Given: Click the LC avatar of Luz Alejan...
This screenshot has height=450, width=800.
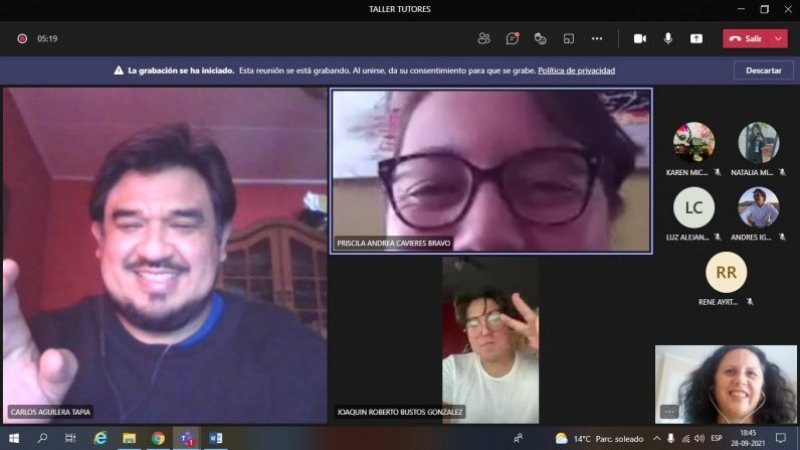Looking at the screenshot, I should pyautogui.click(x=693, y=208).
